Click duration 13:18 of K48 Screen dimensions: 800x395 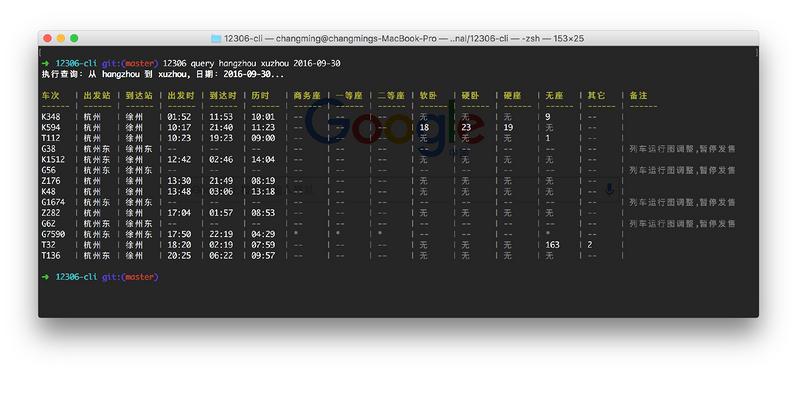coord(263,192)
